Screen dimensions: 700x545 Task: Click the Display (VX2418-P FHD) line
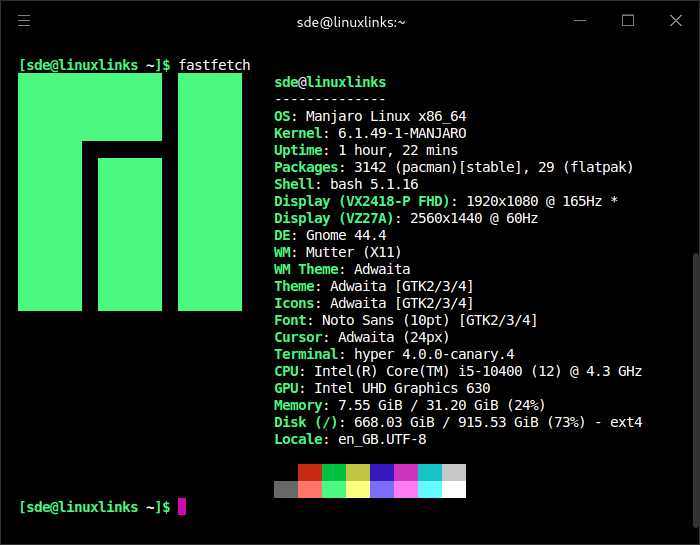(x=446, y=201)
